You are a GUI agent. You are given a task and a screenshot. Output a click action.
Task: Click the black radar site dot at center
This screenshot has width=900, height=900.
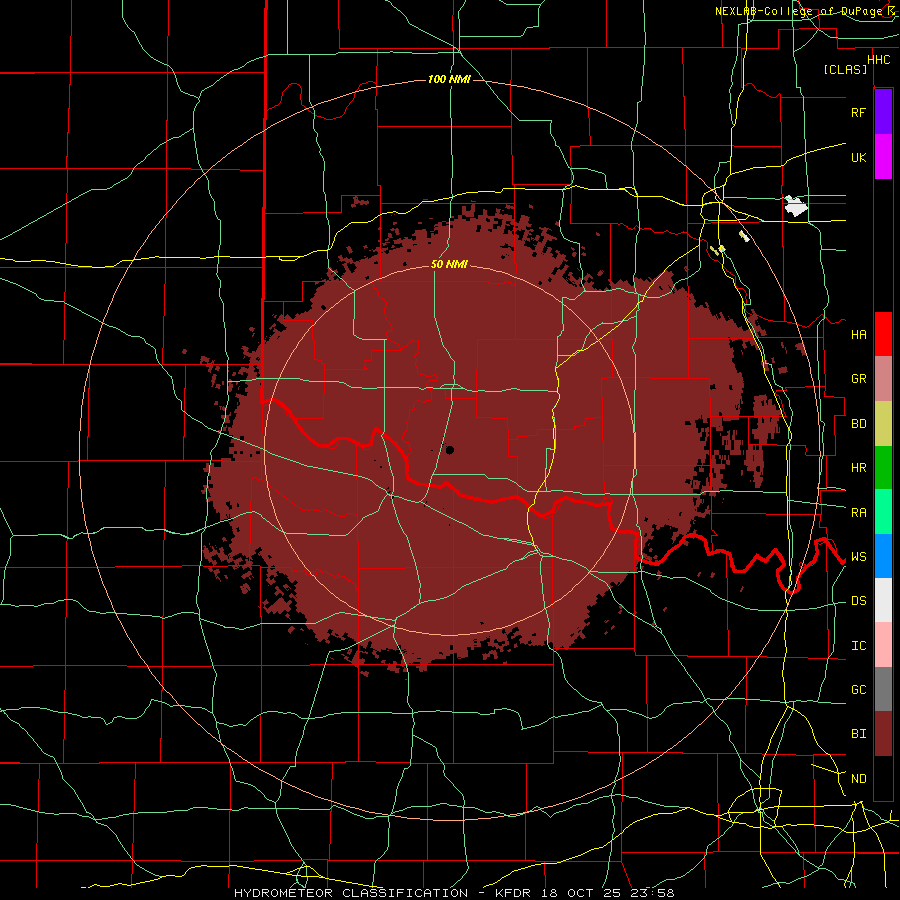pyautogui.click(x=449, y=450)
